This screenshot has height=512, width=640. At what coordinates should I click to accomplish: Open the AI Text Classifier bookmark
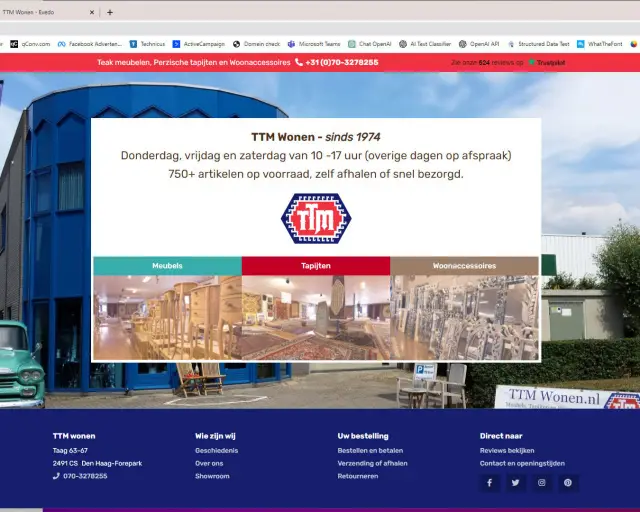(425, 44)
